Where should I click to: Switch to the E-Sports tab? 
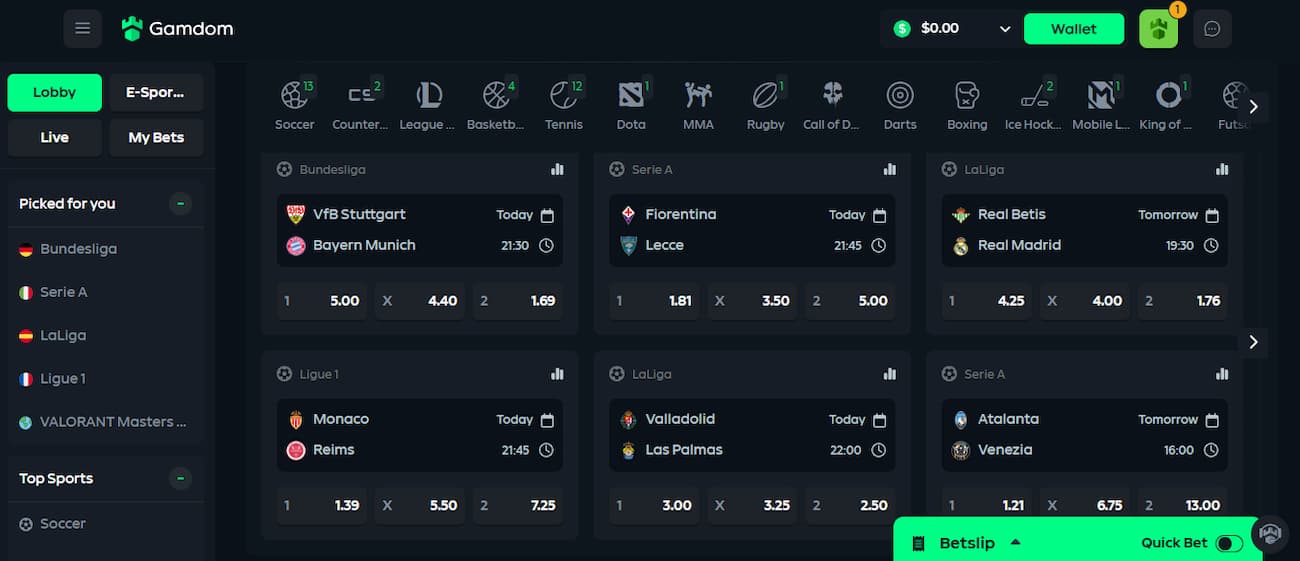tap(155, 92)
